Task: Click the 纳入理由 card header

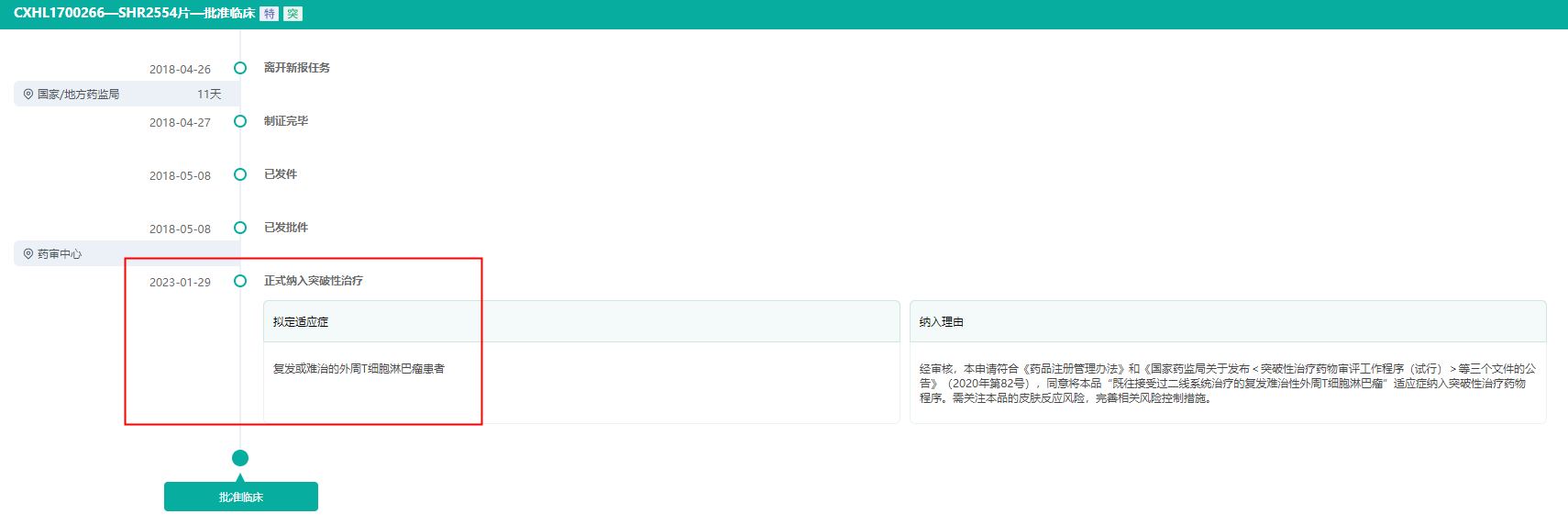Action: (1228, 321)
